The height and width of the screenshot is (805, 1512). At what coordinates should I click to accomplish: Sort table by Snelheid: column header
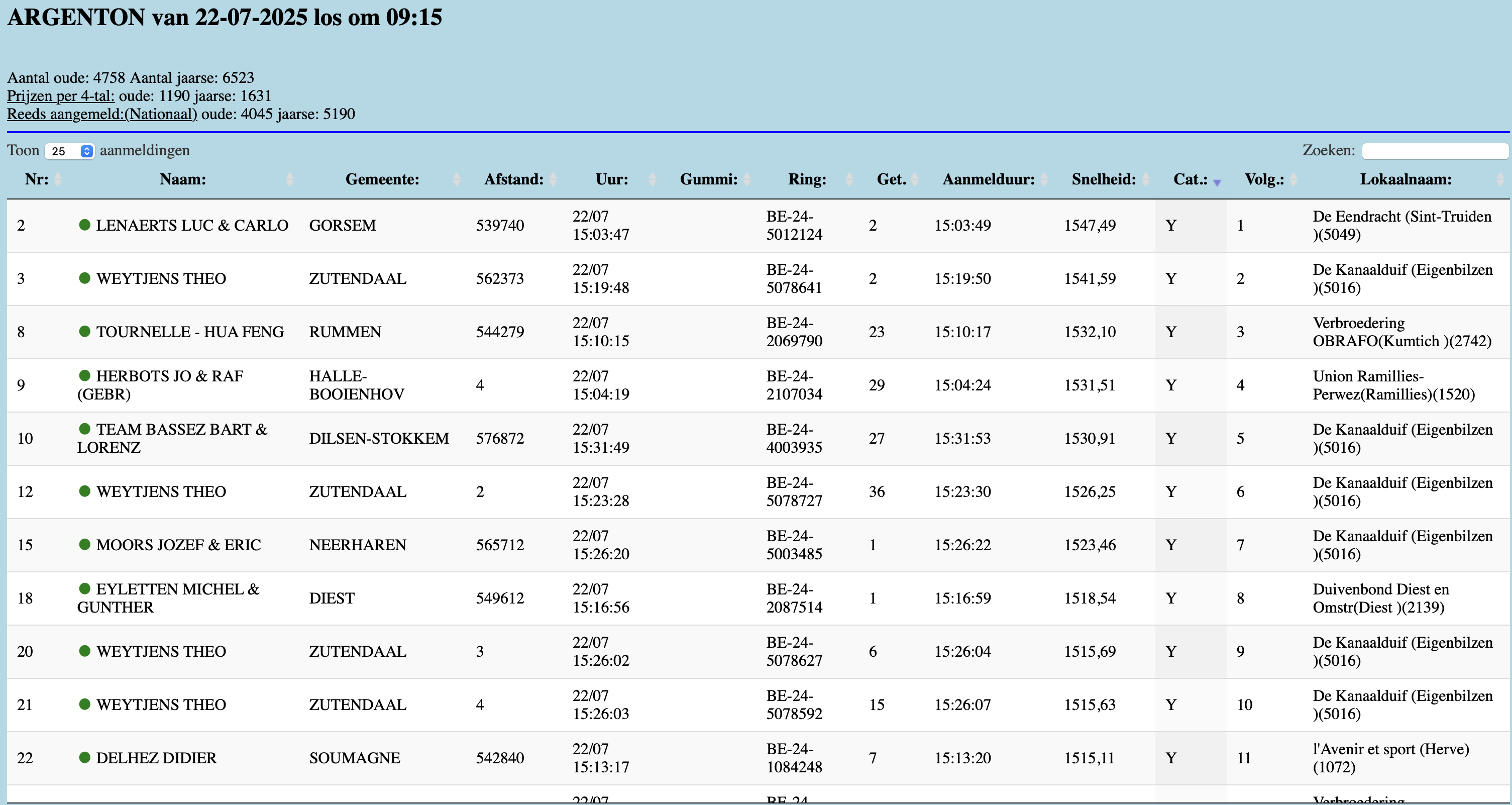pyautogui.click(x=1103, y=180)
